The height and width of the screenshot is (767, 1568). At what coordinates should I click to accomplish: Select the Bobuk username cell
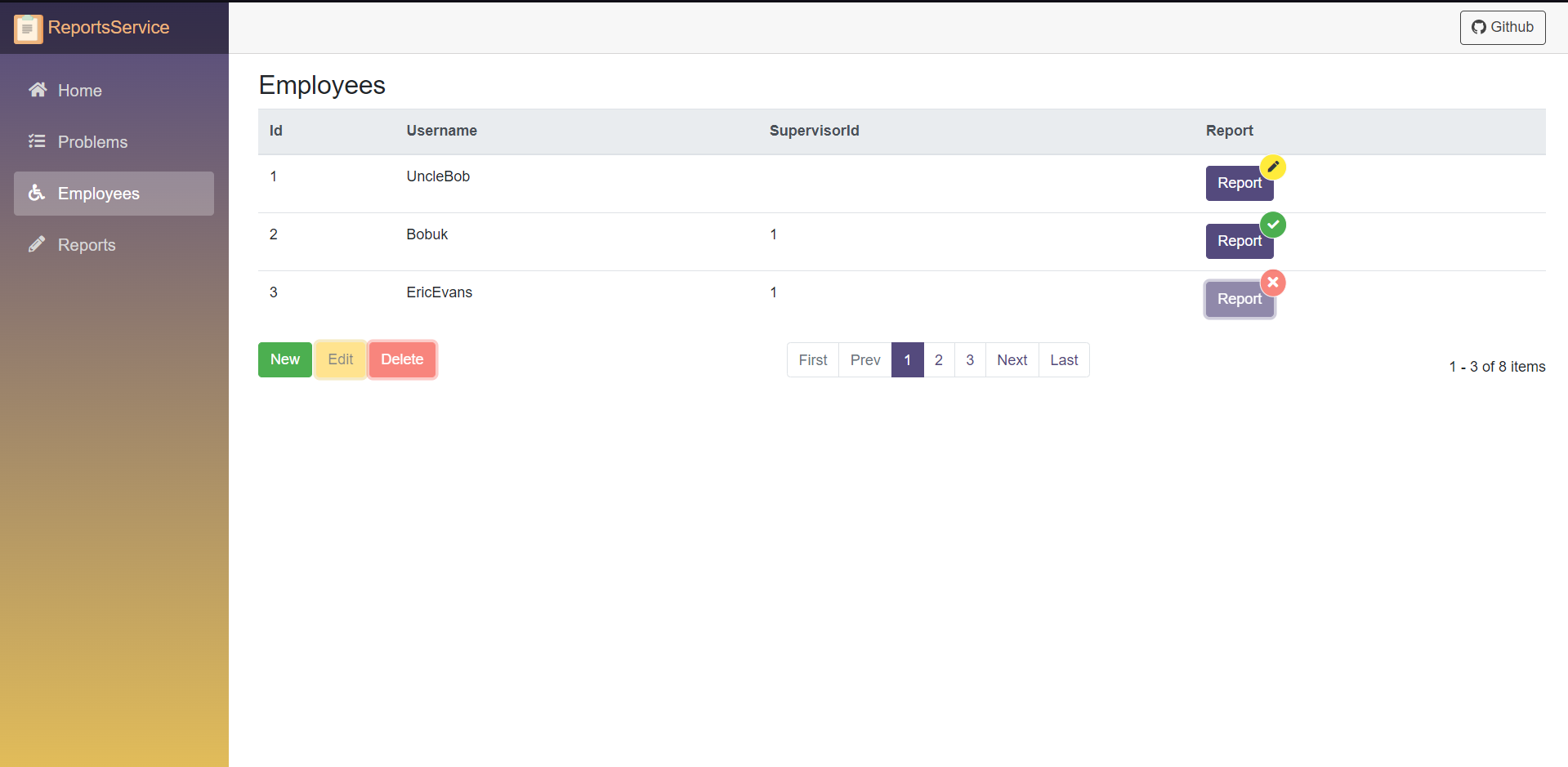(427, 234)
